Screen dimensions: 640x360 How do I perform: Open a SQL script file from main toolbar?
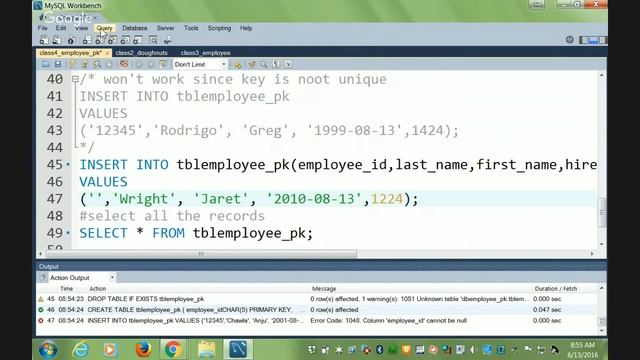coord(57,40)
